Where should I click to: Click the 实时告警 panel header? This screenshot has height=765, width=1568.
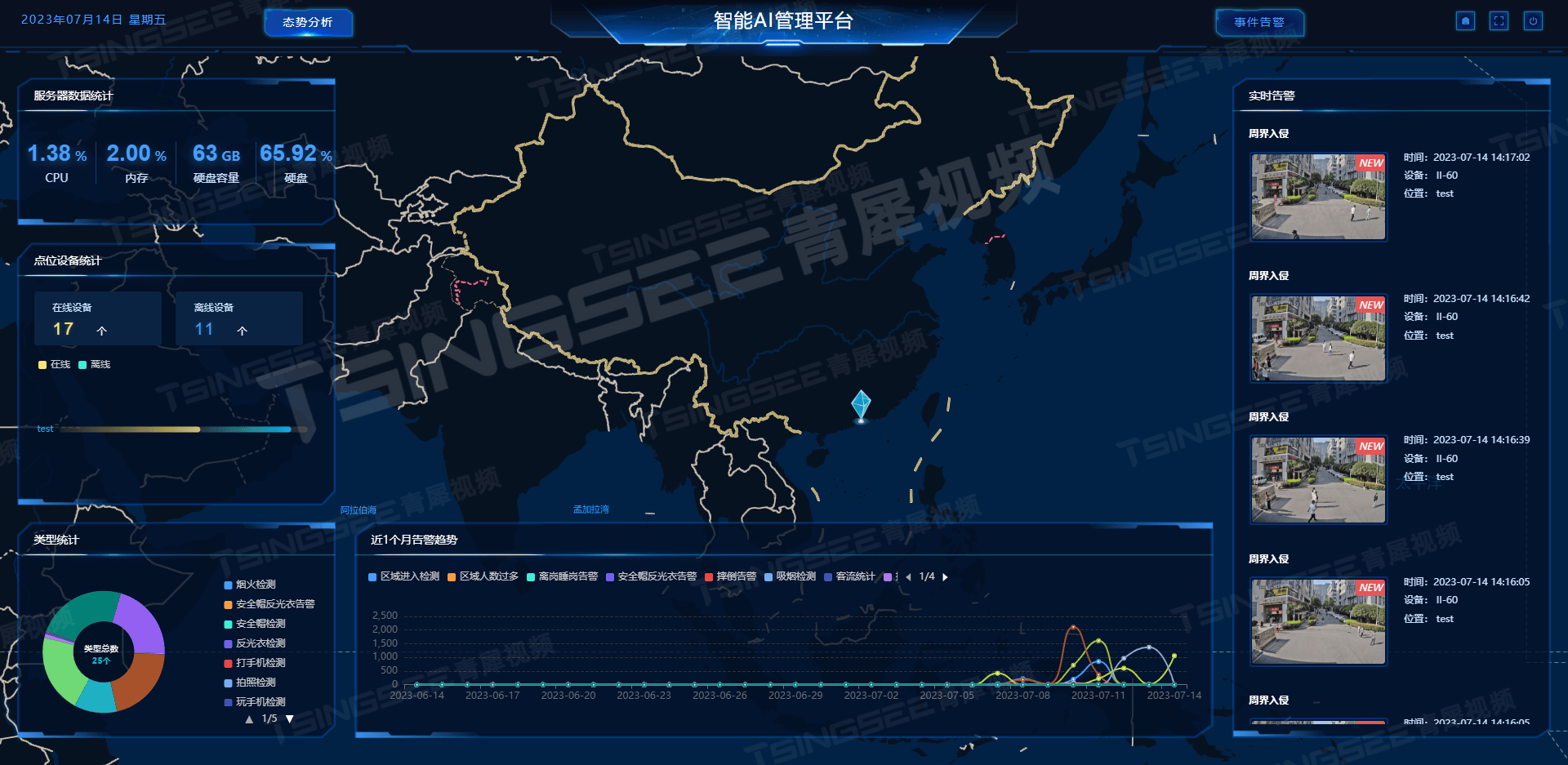1272,96
